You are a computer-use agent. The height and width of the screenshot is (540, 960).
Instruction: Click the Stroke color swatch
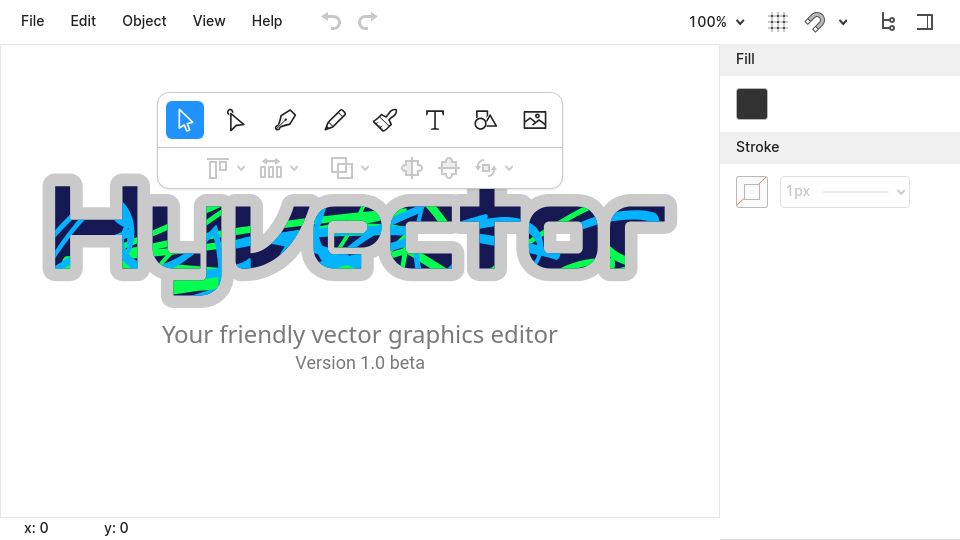(x=752, y=192)
